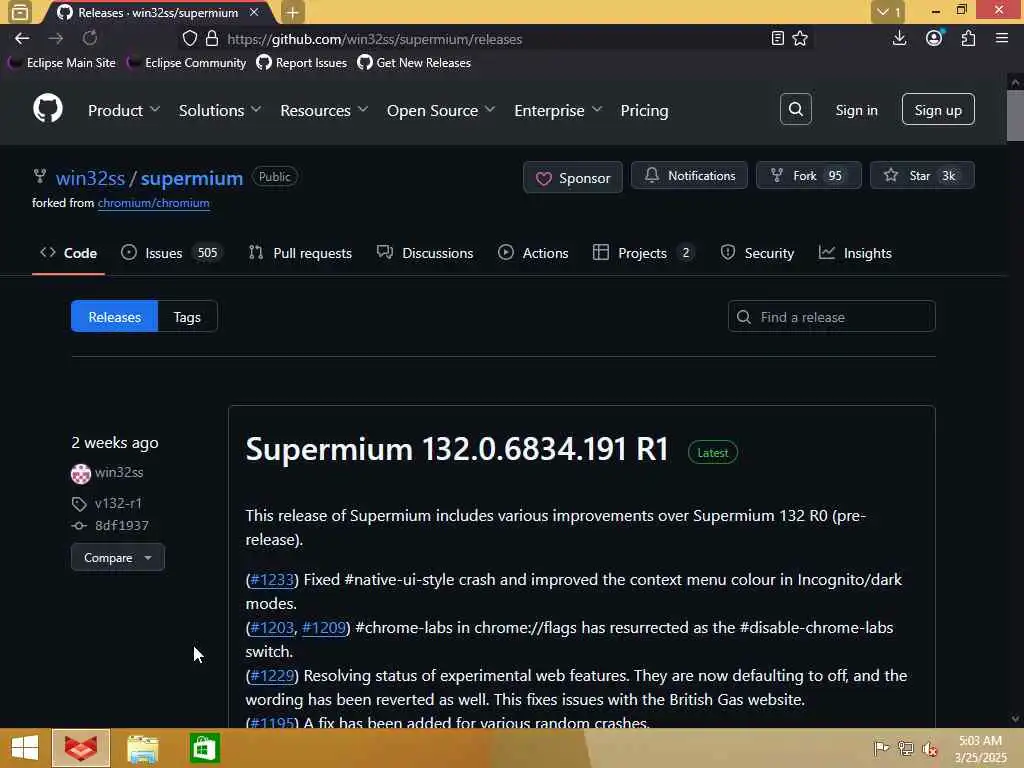Open issue link #1229

tap(272, 676)
